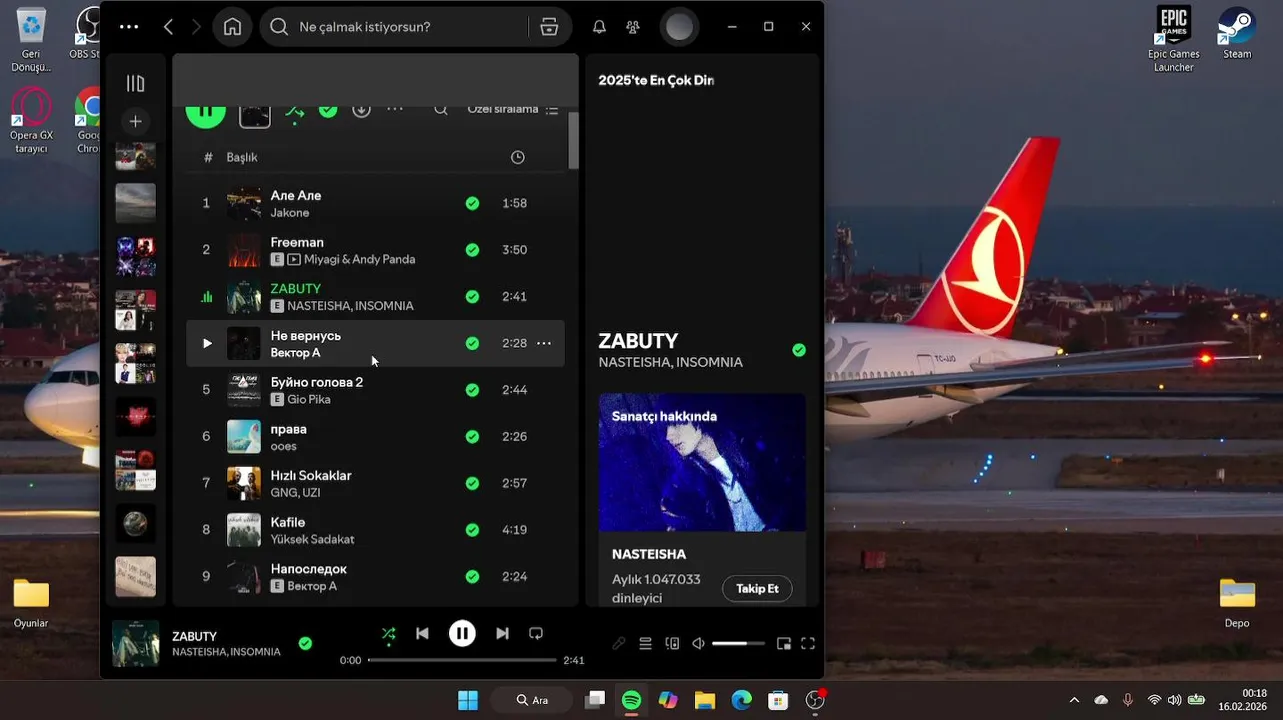The width and height of the screenshot is (1283, 720).
Task: Search within the playlist
Action: [x=440, y=109]
